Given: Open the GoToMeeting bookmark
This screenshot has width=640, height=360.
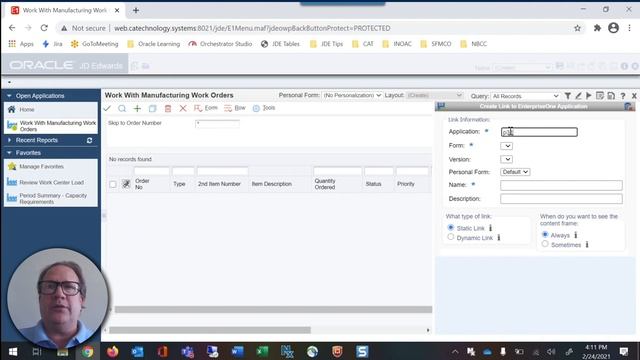Looking at the screenshot, I should click(95, 44).
